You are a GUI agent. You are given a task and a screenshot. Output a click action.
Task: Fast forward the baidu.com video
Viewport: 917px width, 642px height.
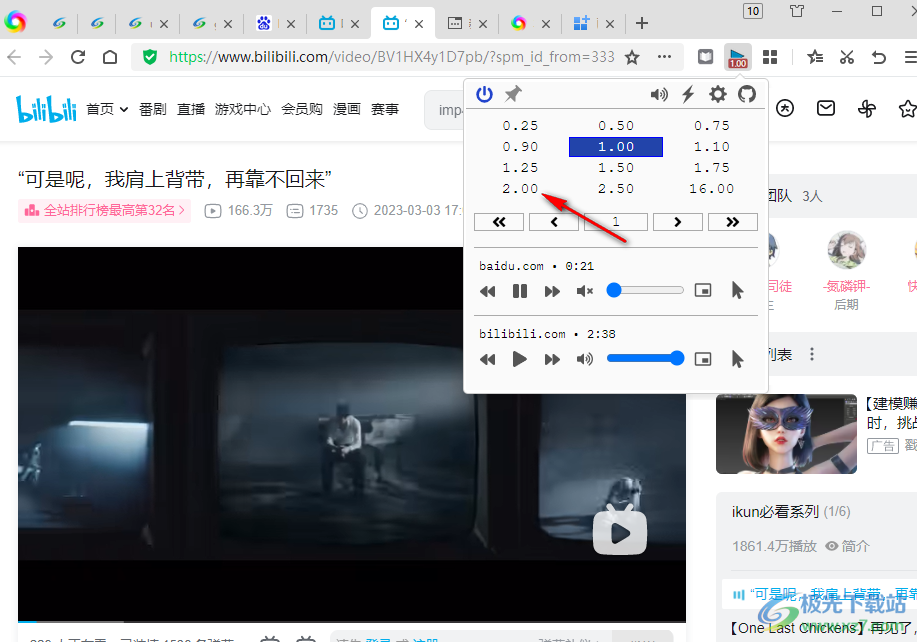552,291
